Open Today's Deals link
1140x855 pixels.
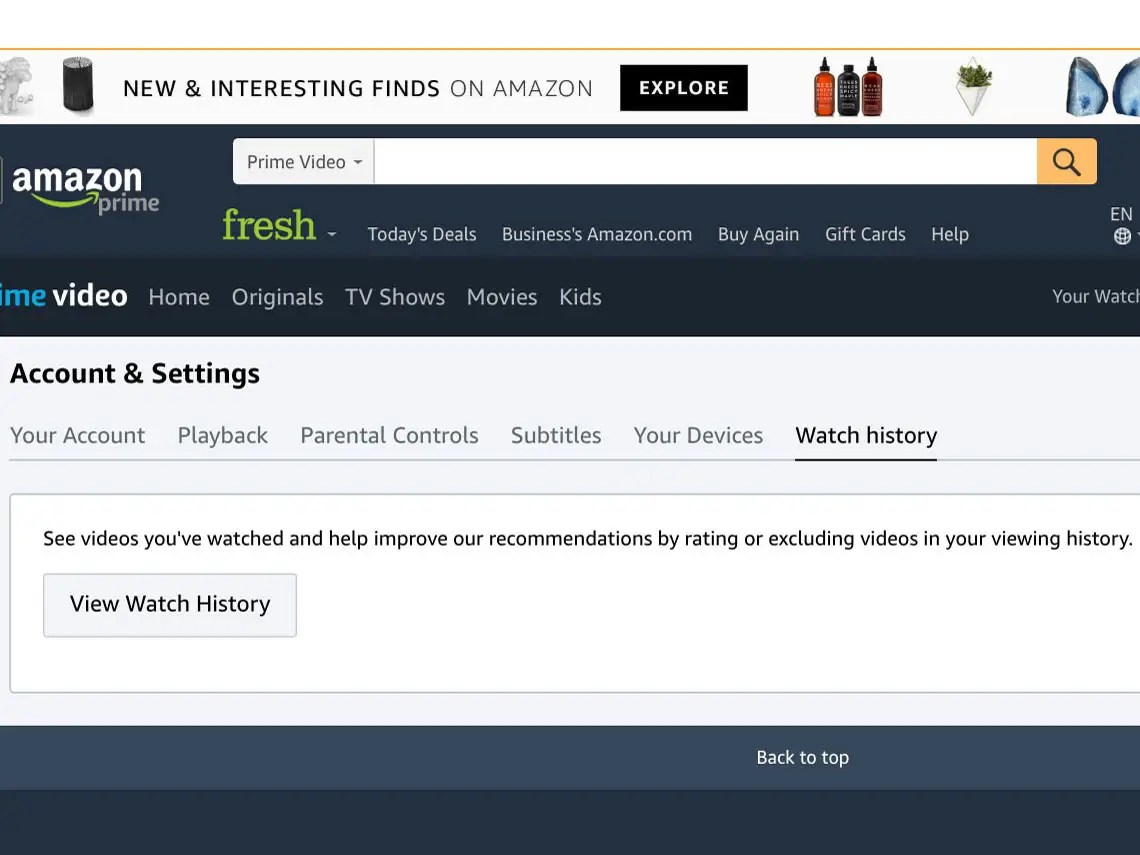[x=422, y=234]
